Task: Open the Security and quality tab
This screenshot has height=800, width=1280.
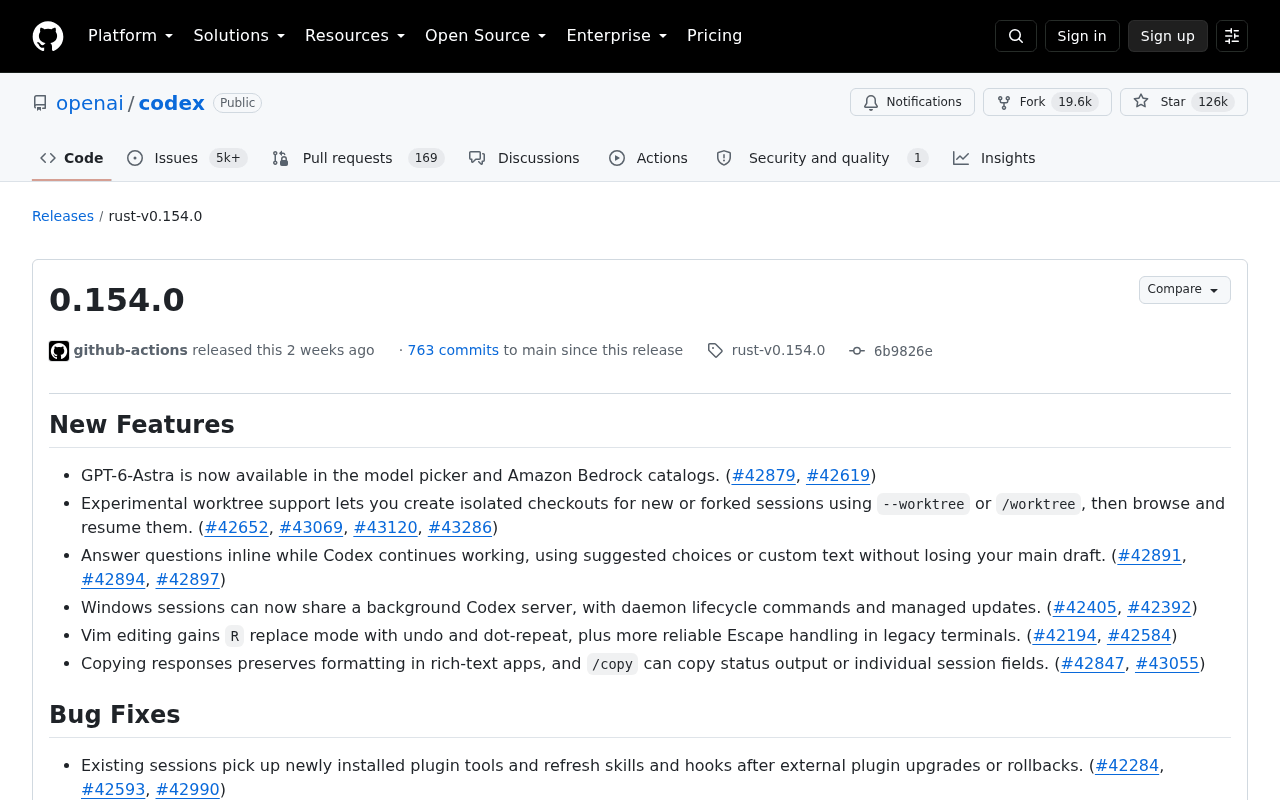Action: [822, 158]
